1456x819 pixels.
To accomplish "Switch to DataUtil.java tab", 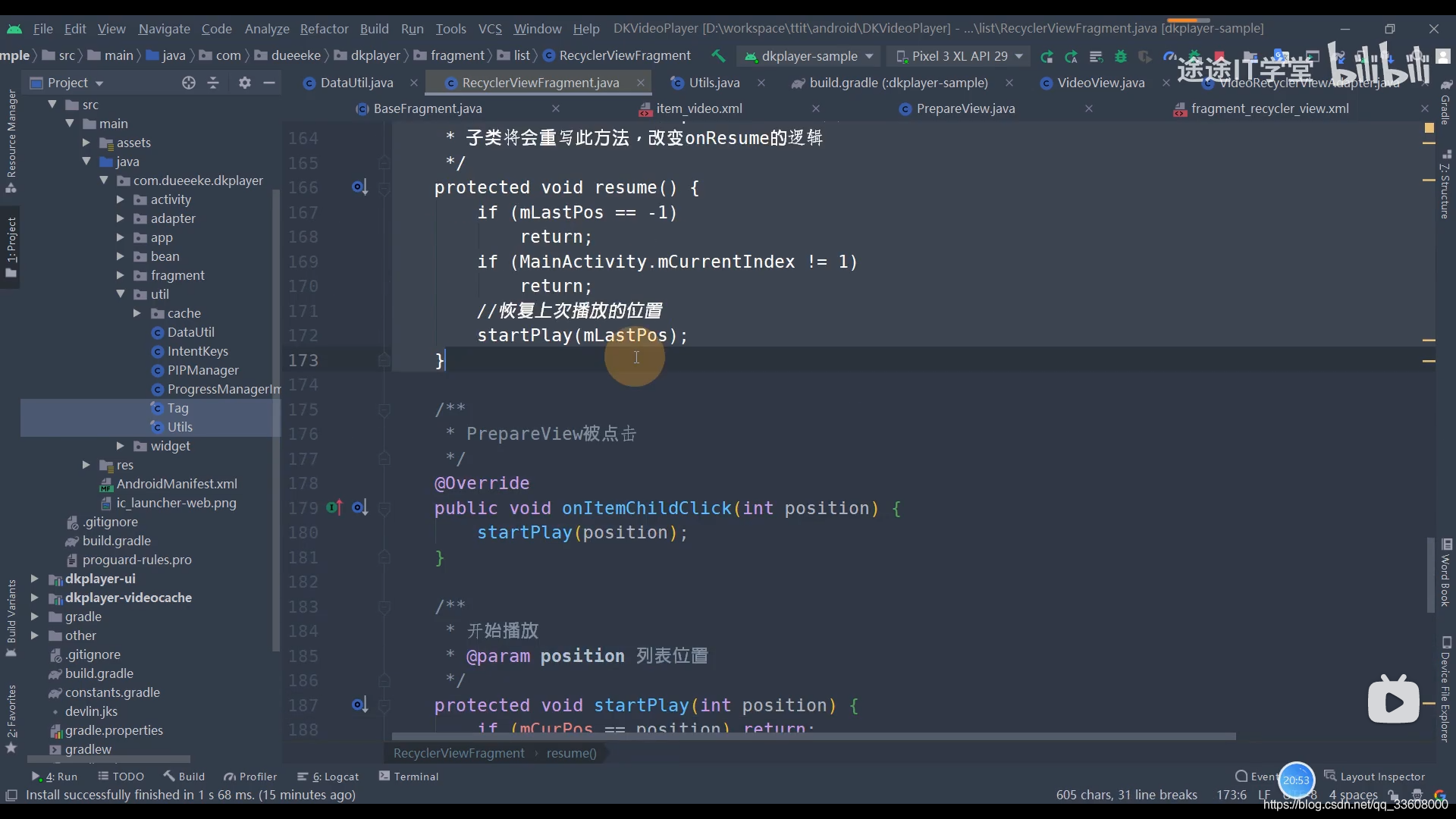I will (356, 83).
